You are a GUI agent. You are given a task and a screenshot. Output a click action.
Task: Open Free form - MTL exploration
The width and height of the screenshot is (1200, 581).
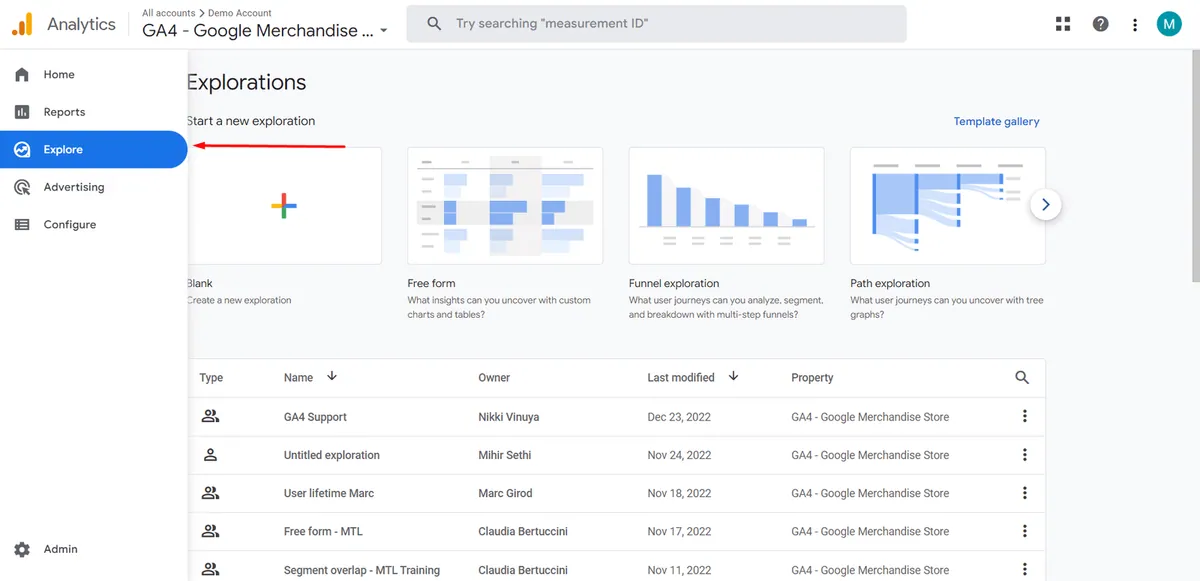pyautogui.click(x=321, y=531)
